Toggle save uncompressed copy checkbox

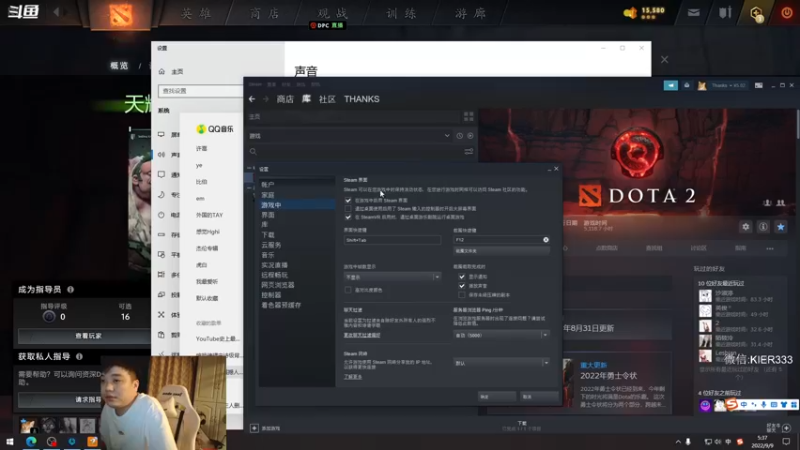pos(462,295)
